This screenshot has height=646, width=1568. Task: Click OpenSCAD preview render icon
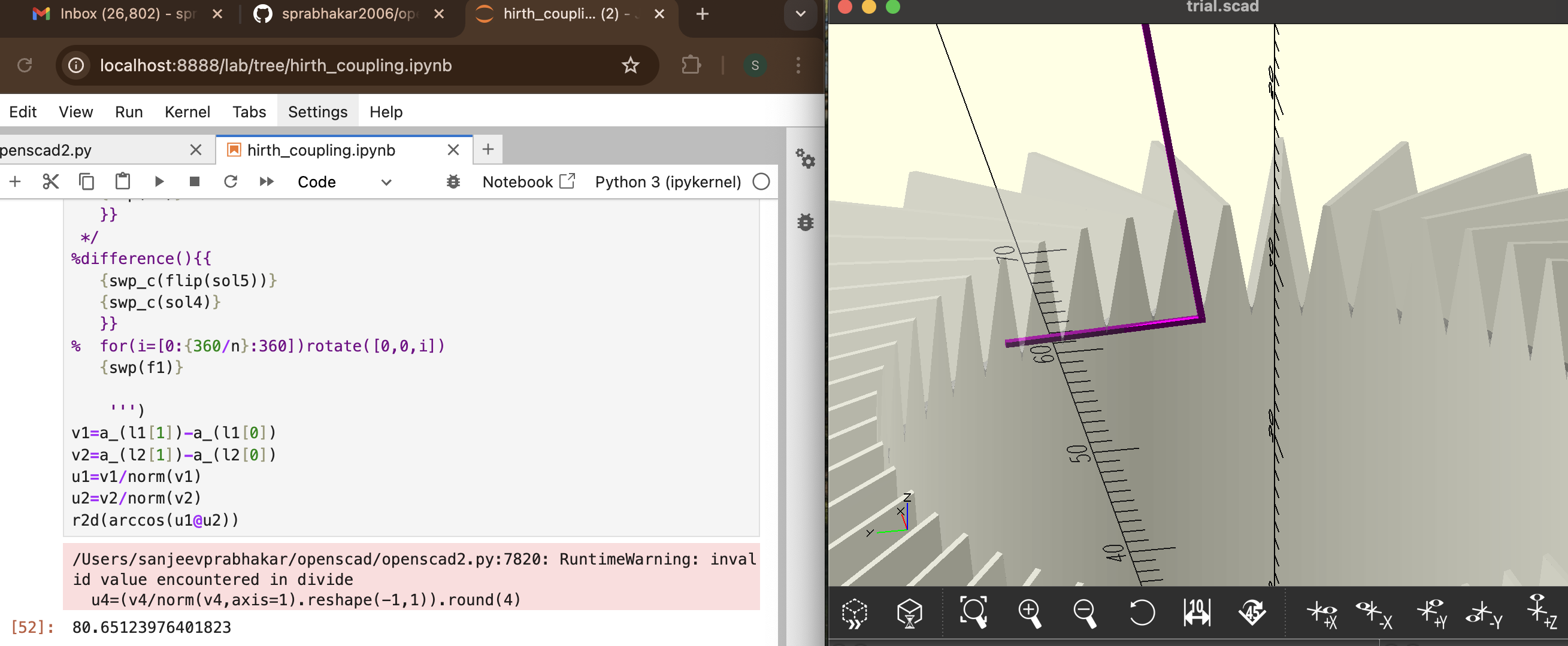855,612
